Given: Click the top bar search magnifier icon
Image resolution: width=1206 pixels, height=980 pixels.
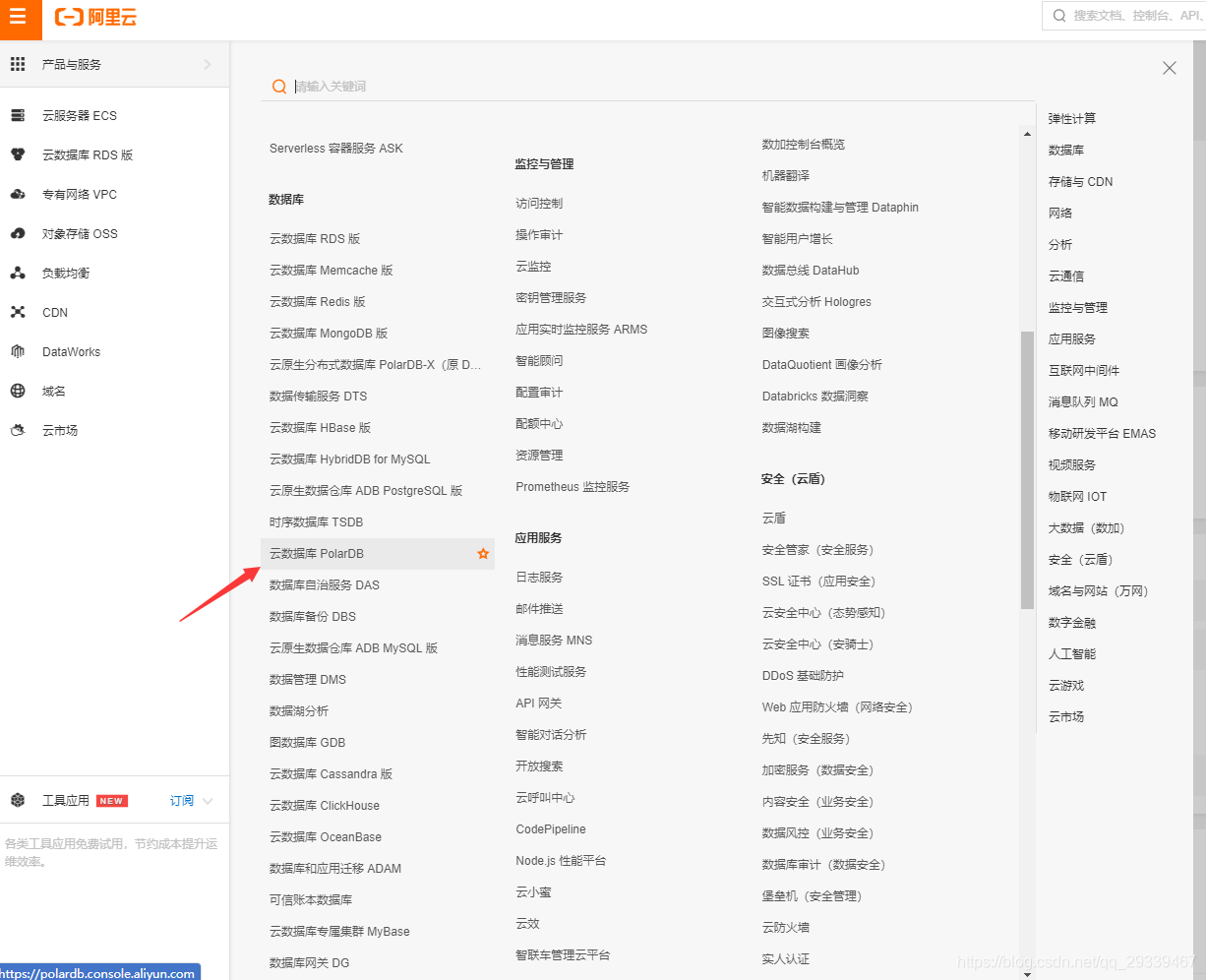Looking at the screenshot, I should pos(1059,16).
